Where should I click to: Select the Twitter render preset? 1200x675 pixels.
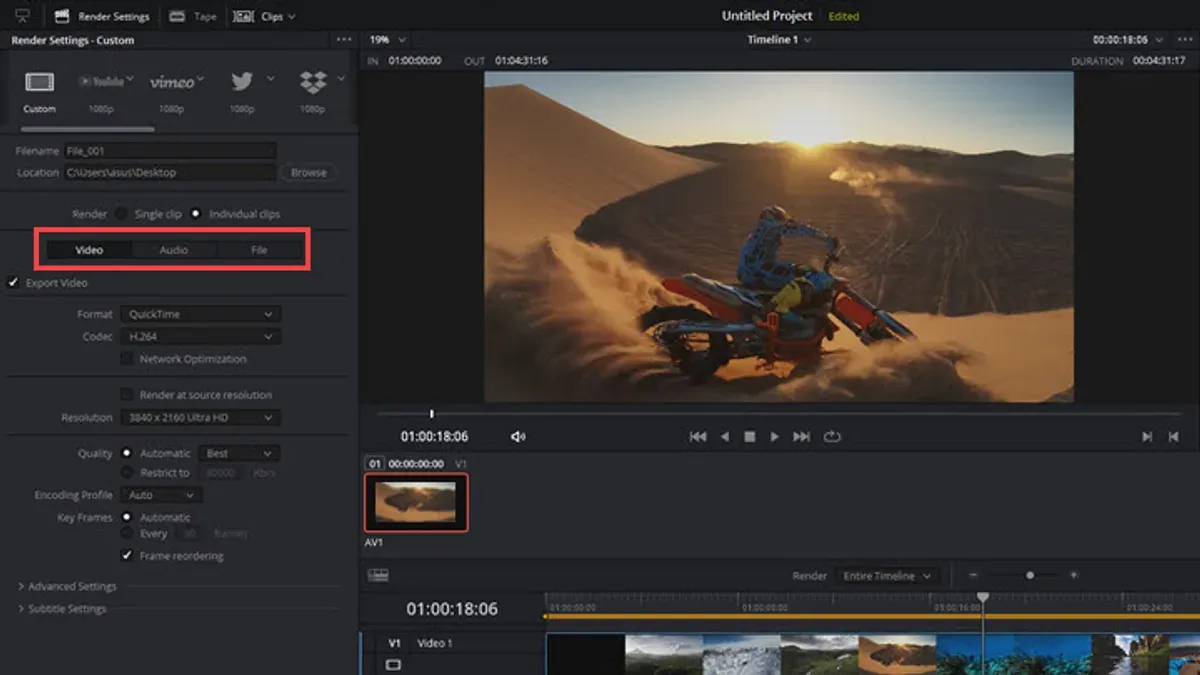(242, 91)
